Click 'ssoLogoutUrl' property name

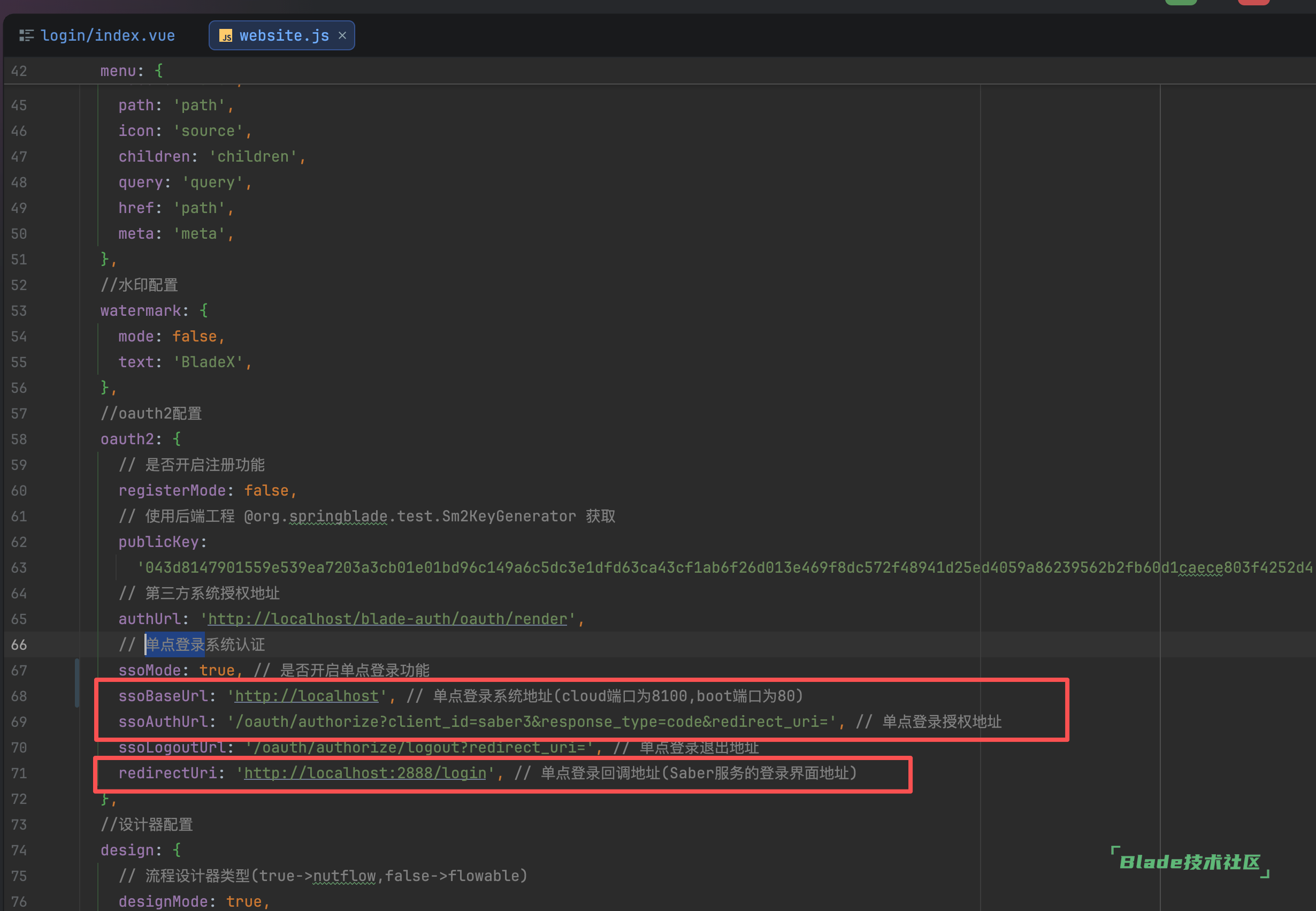(171, 747)
